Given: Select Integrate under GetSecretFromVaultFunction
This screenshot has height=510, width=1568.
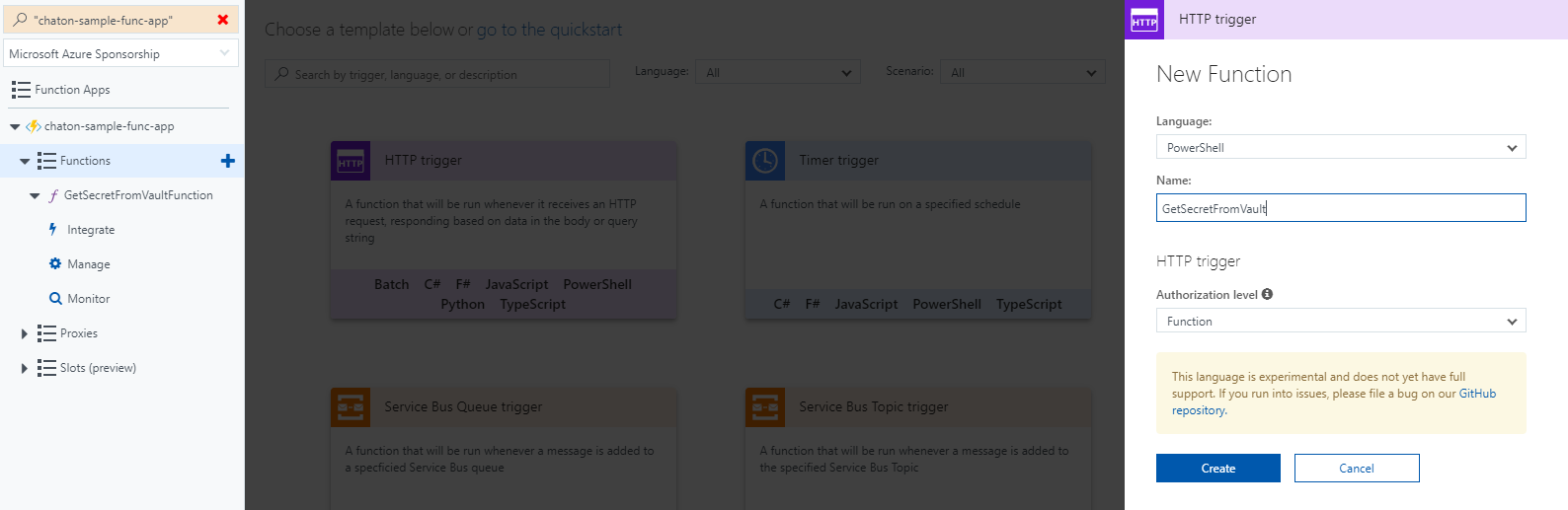Looking at the screenshot, I should [x=91, y=230].
